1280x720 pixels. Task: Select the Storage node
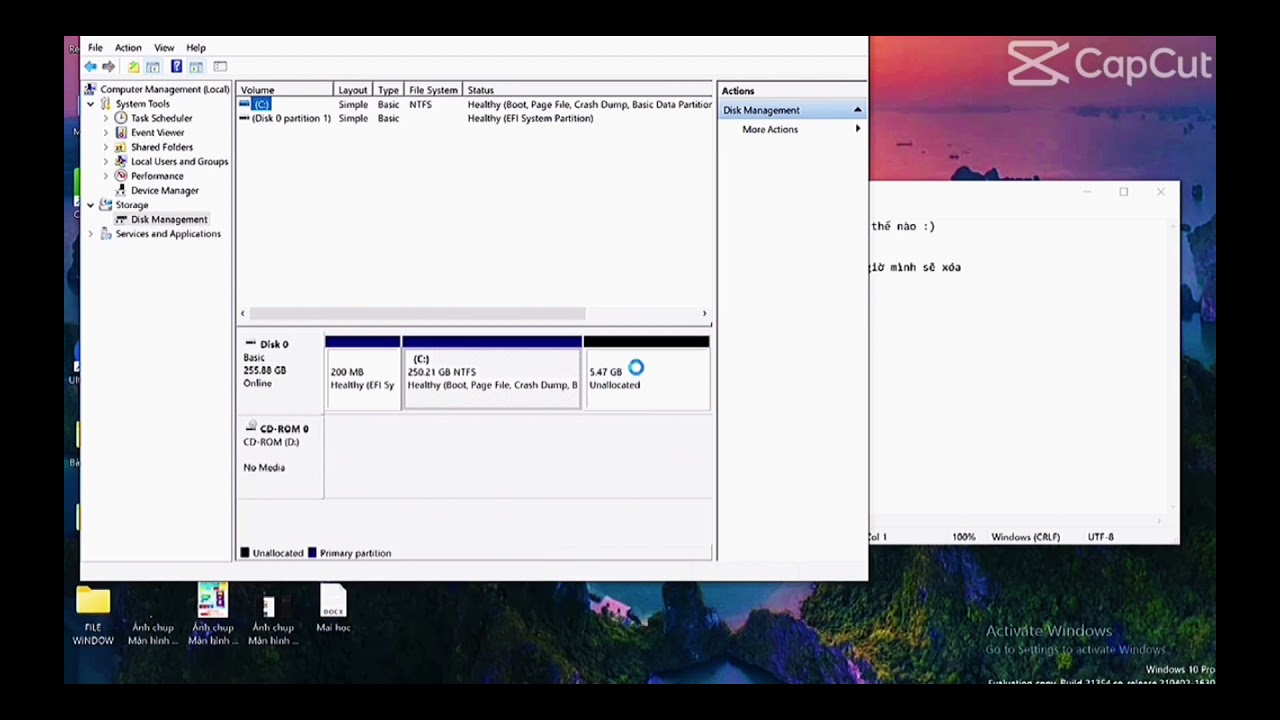coord(131,205)
